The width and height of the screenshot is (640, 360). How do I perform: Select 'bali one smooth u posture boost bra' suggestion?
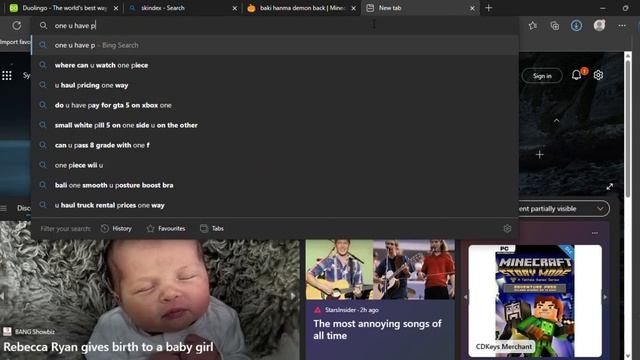(x=275, y=185)
